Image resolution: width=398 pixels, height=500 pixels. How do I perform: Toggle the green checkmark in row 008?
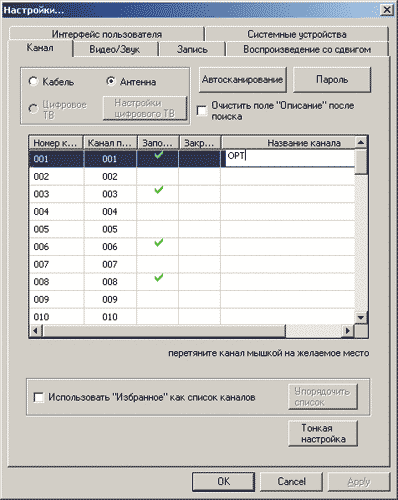click(x=159, y=277)
